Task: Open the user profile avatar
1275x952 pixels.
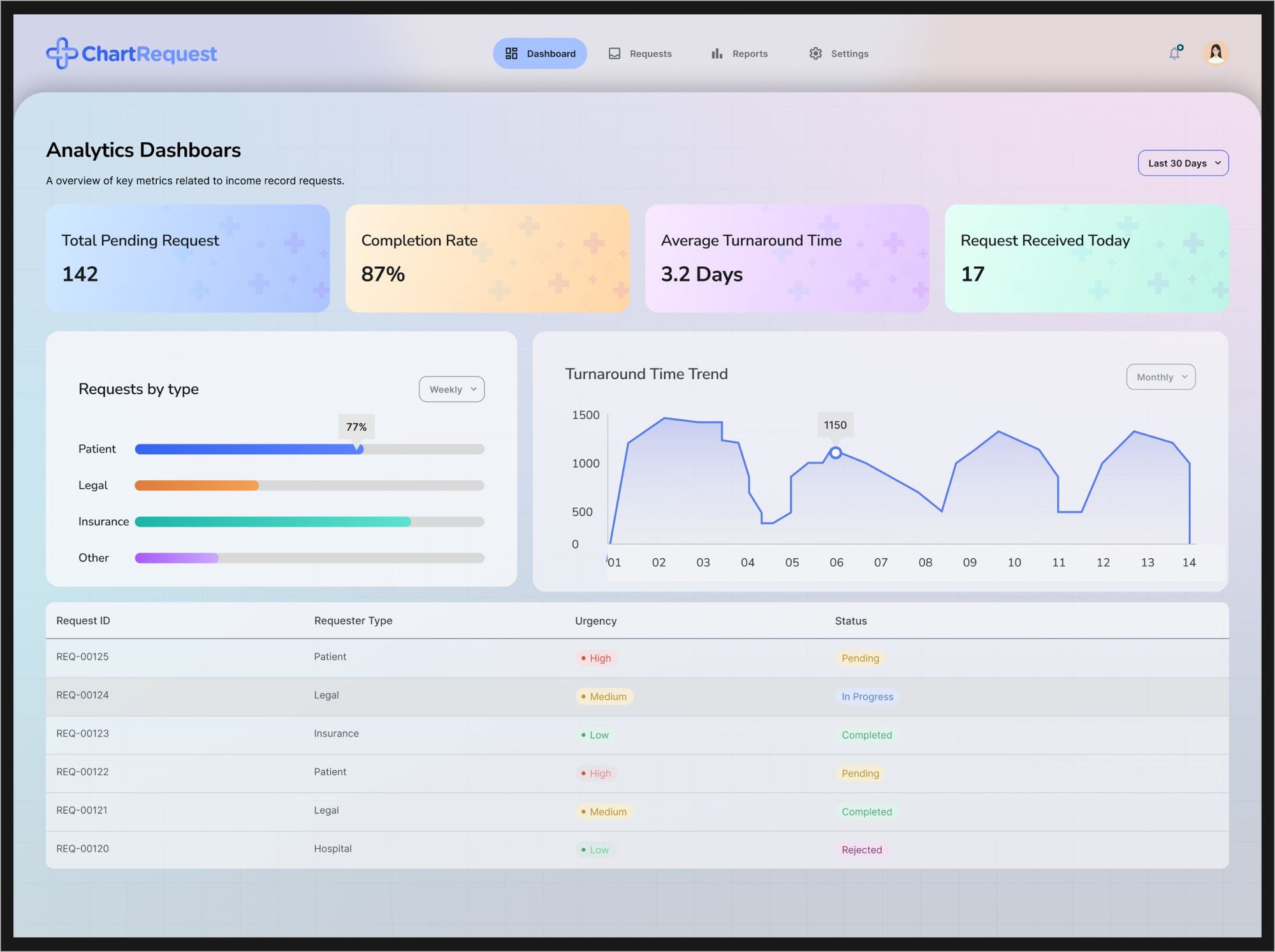Action: click(x=1216, y=53)
